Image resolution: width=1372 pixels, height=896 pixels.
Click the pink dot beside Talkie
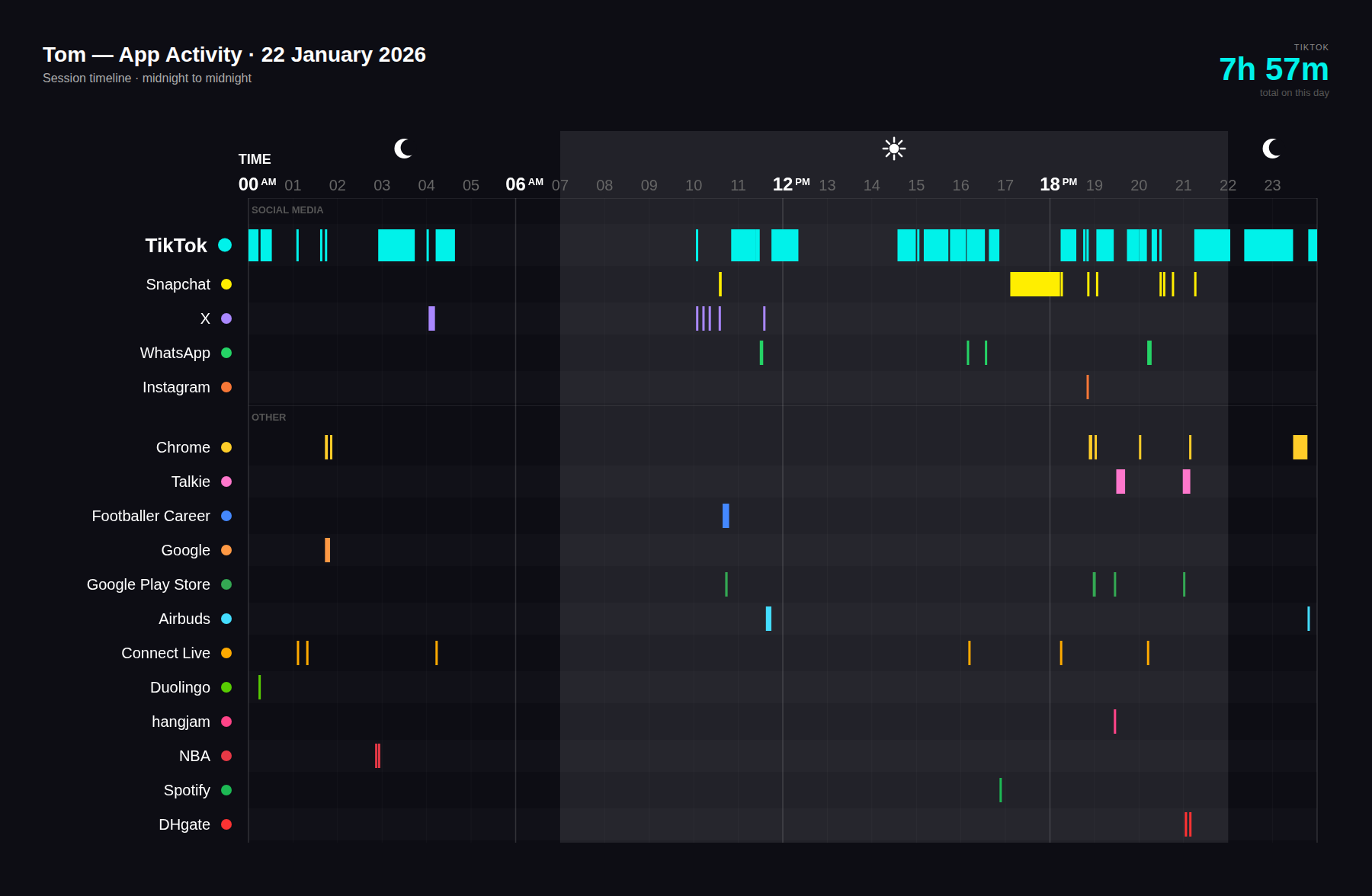pos(226,482)
